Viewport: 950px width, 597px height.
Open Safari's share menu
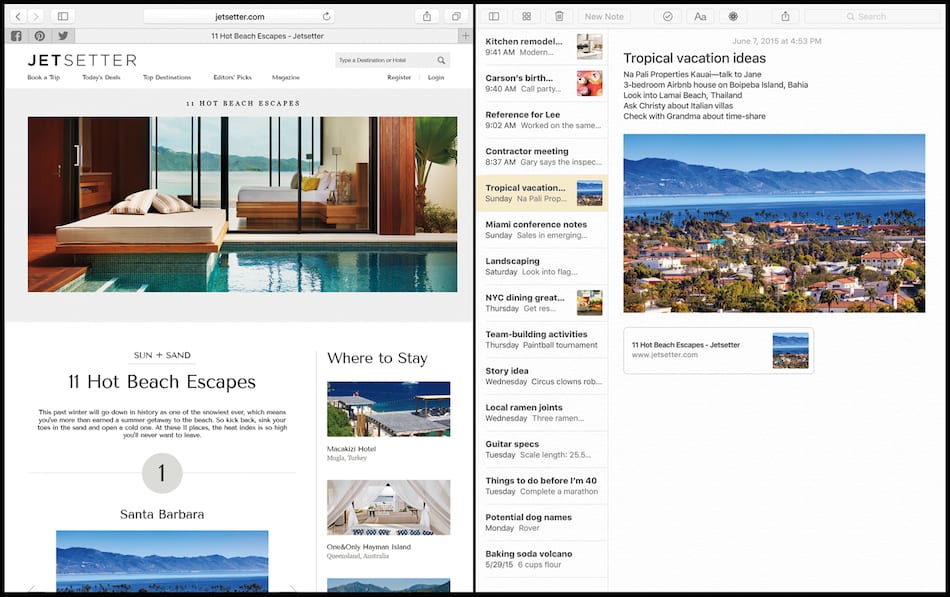[427, 16]
